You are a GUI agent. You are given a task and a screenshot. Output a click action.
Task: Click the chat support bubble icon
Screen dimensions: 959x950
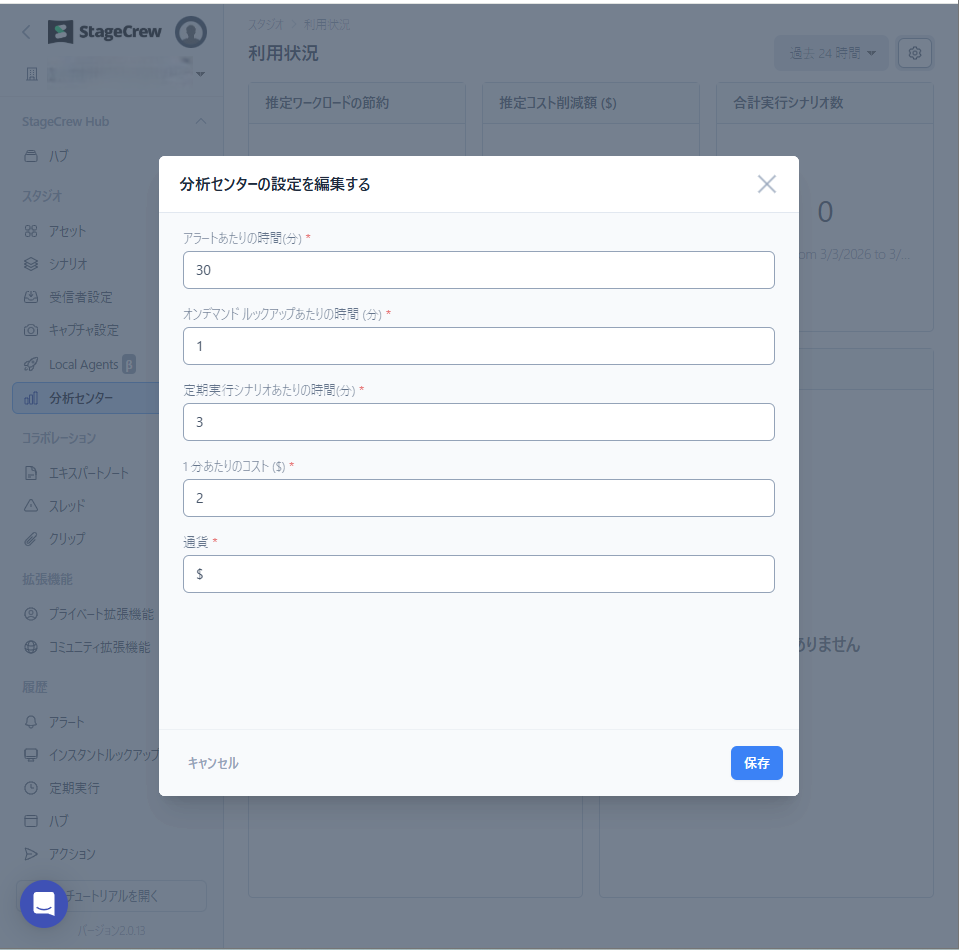click(x=44, y=904)
